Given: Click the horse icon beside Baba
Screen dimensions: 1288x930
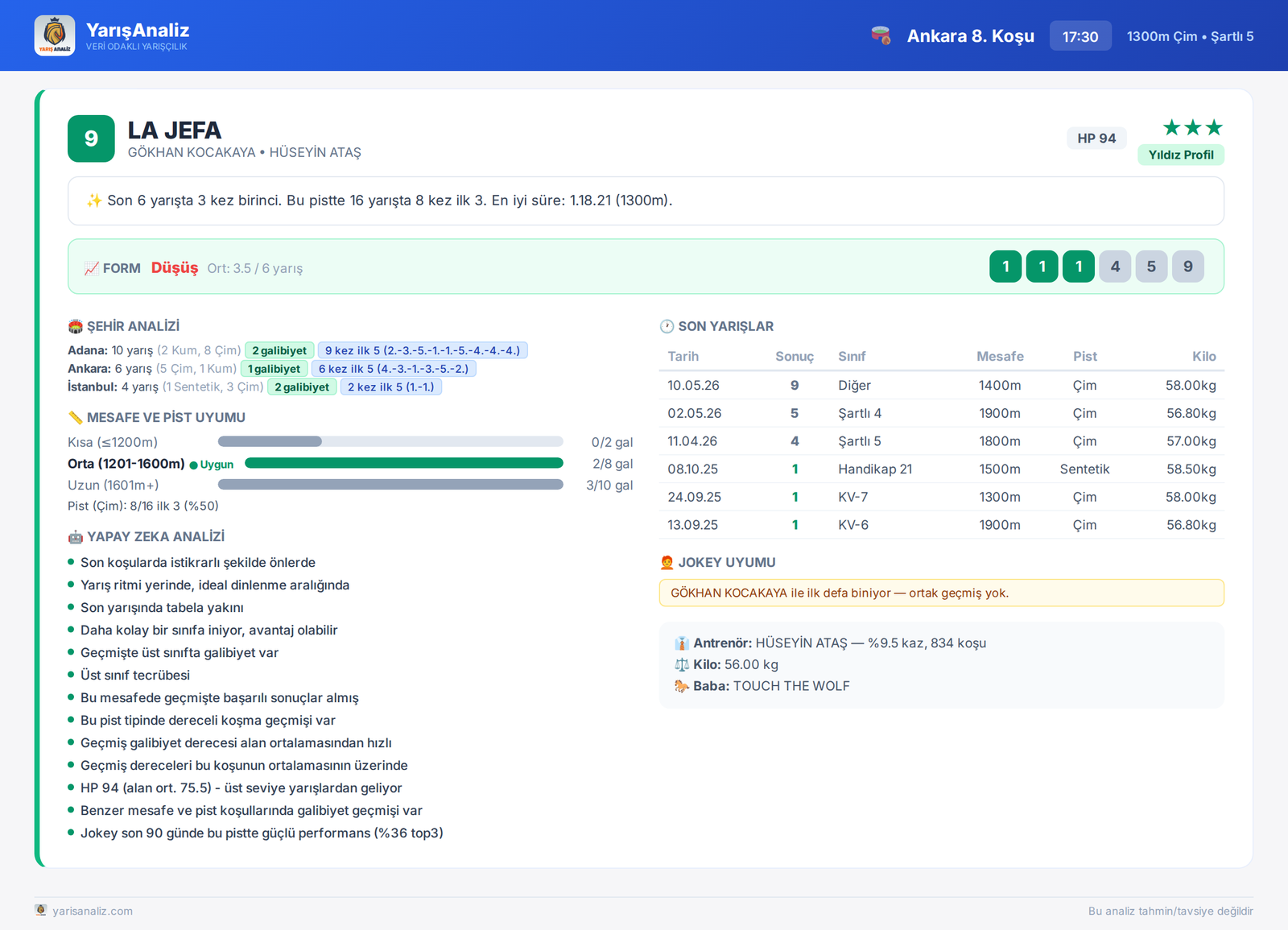Looking at the screenshot, I should (x=682, y=686).
